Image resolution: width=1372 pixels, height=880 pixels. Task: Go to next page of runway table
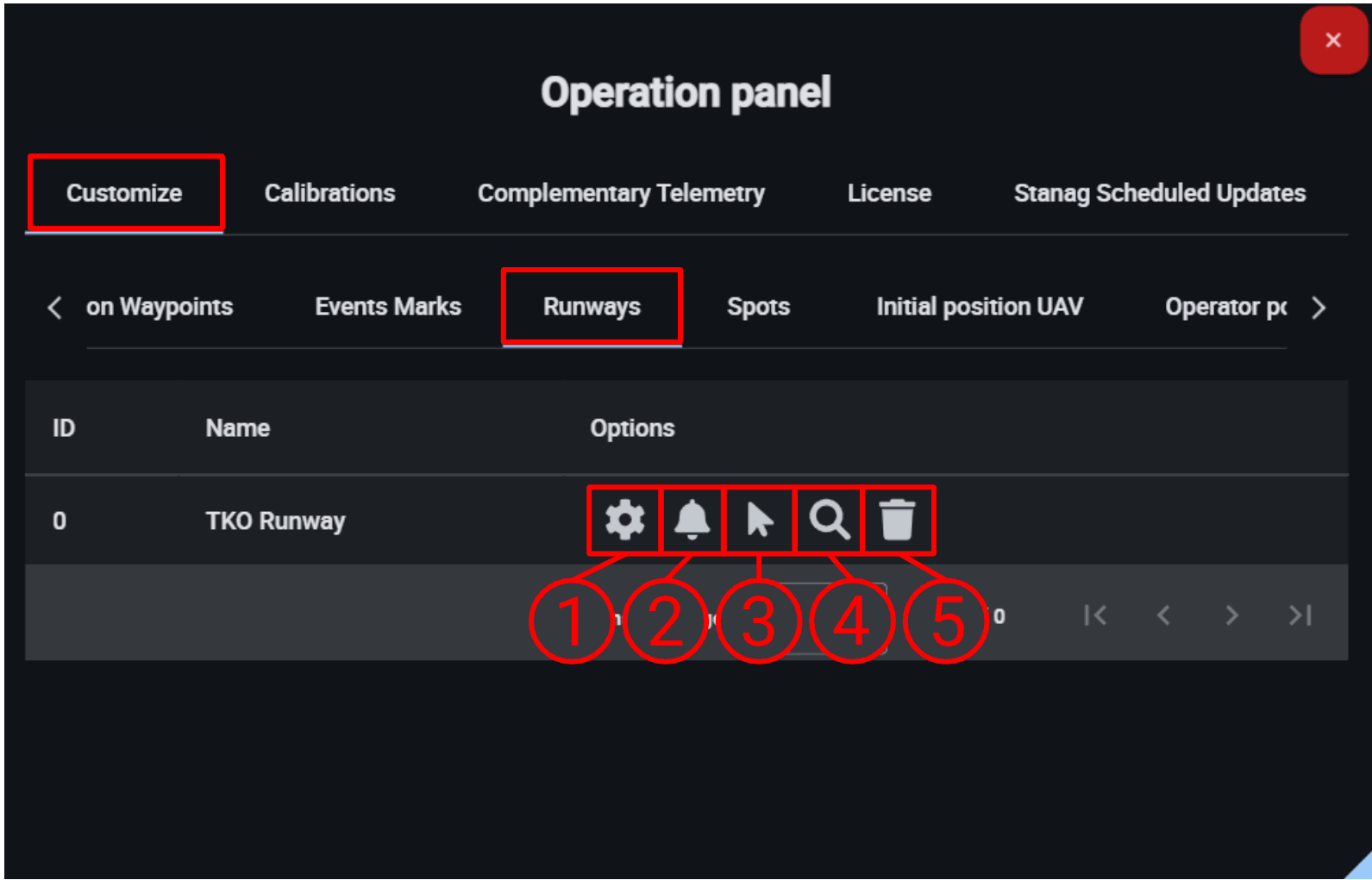1231,615
